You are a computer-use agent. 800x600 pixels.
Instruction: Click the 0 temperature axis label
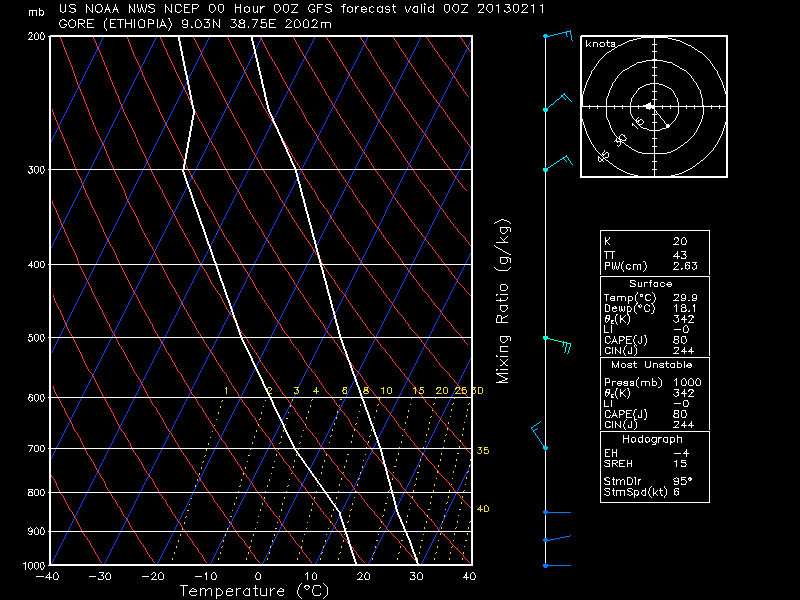click(x=259, y=577)
